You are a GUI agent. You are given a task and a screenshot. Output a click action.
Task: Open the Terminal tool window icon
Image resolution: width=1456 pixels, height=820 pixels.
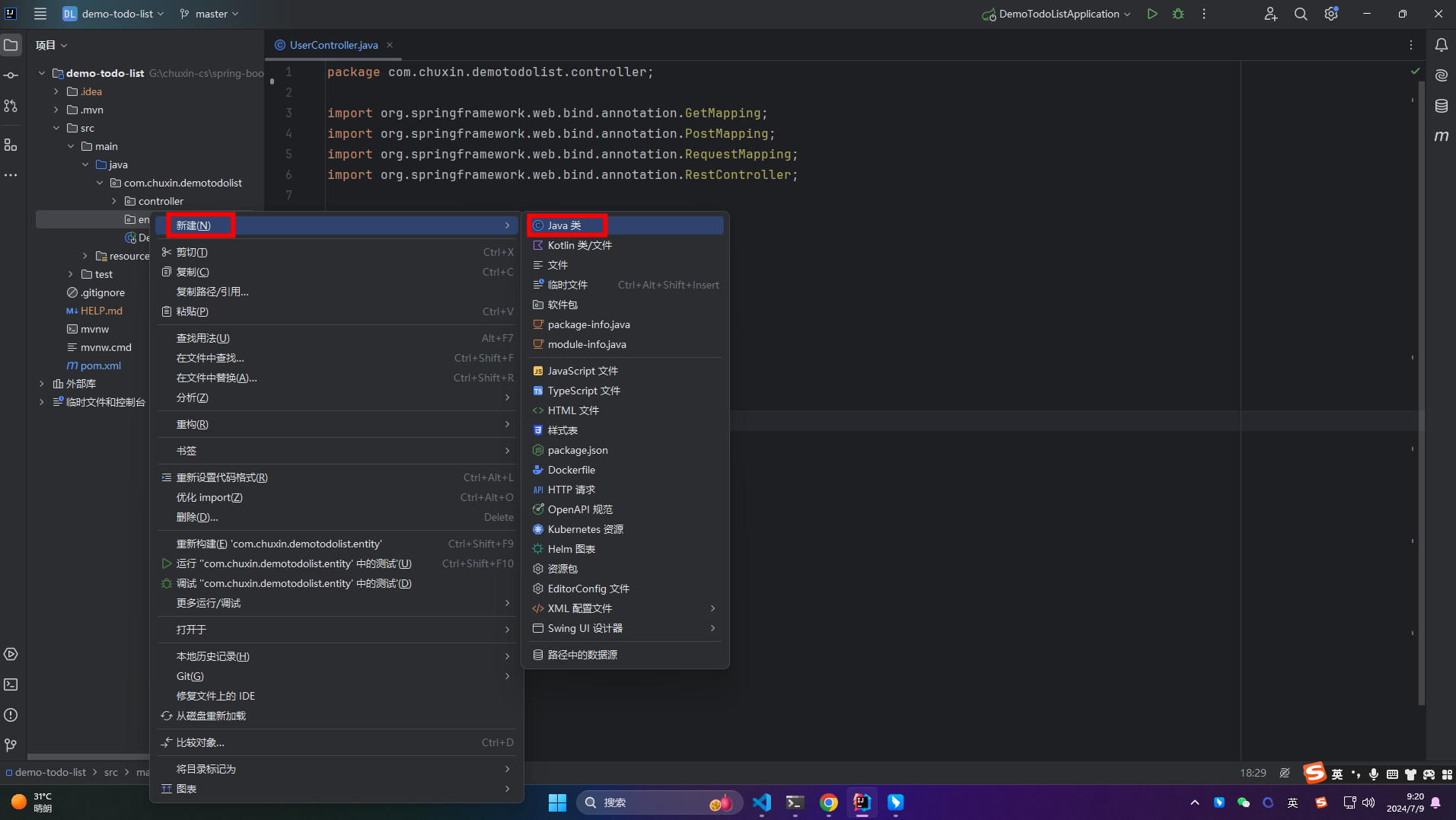tap(11, 684)
